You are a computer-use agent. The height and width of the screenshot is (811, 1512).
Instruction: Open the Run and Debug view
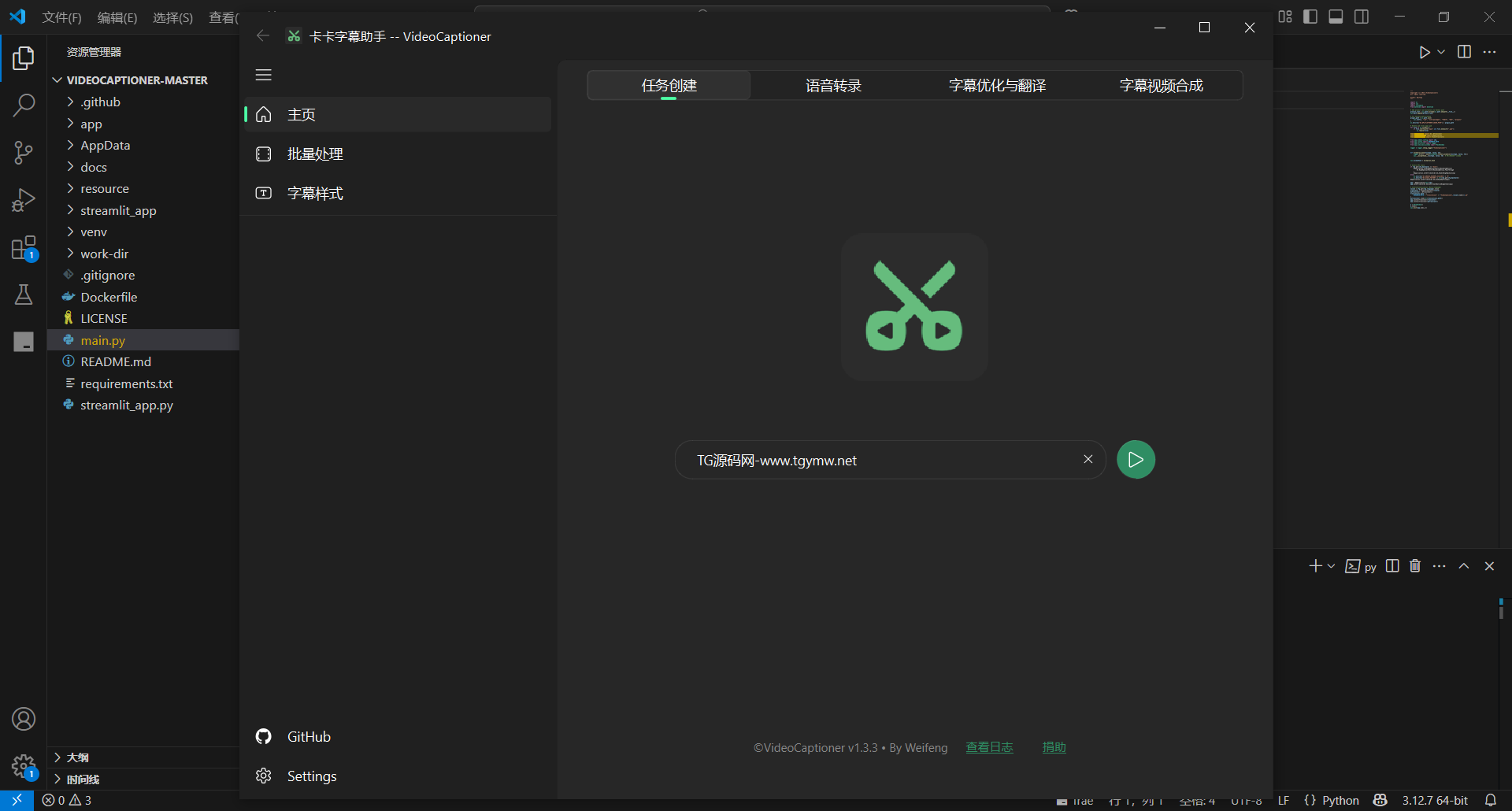tap(24, 200)
